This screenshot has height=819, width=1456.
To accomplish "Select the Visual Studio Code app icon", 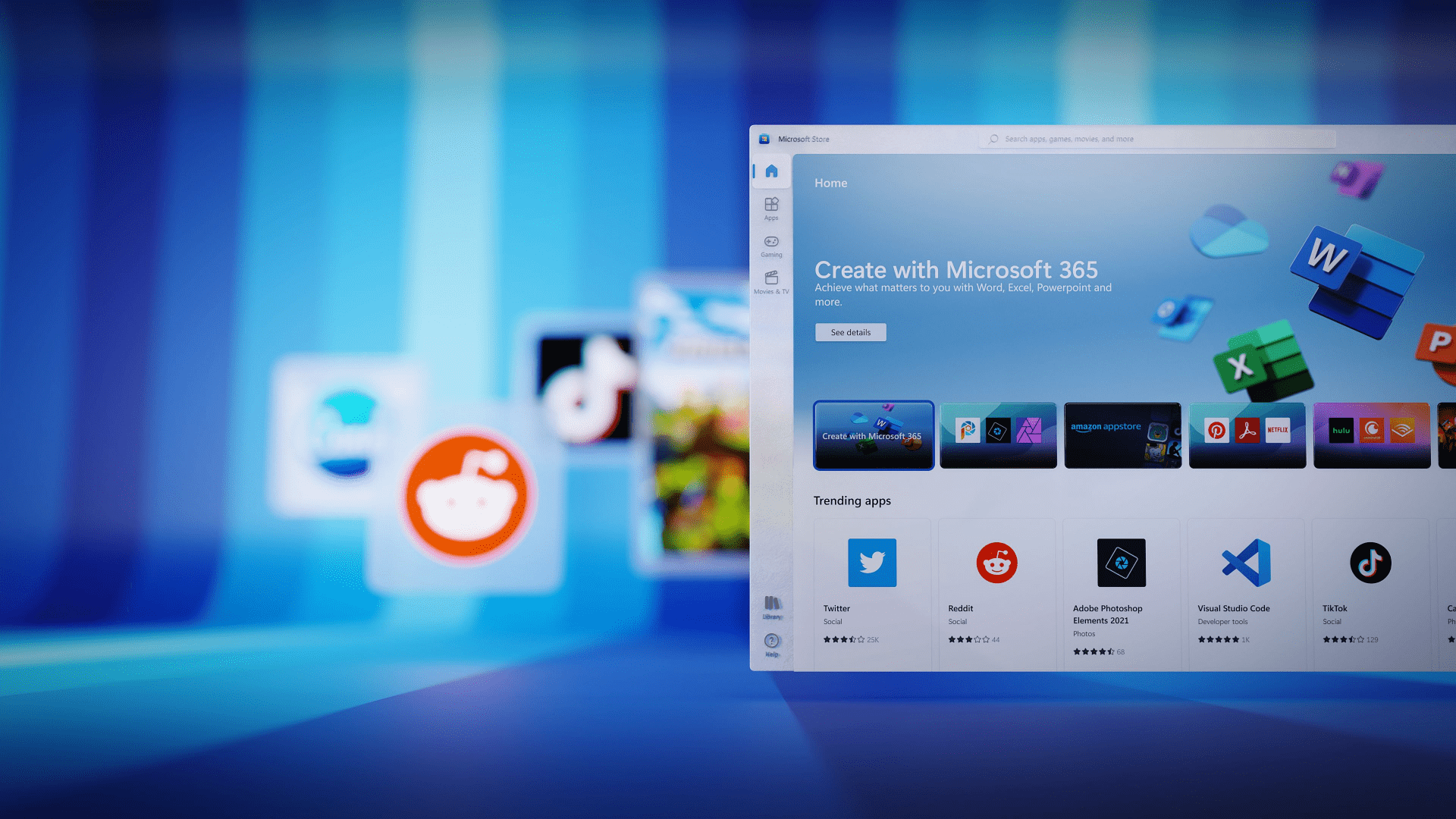I will pos(1246,563).
